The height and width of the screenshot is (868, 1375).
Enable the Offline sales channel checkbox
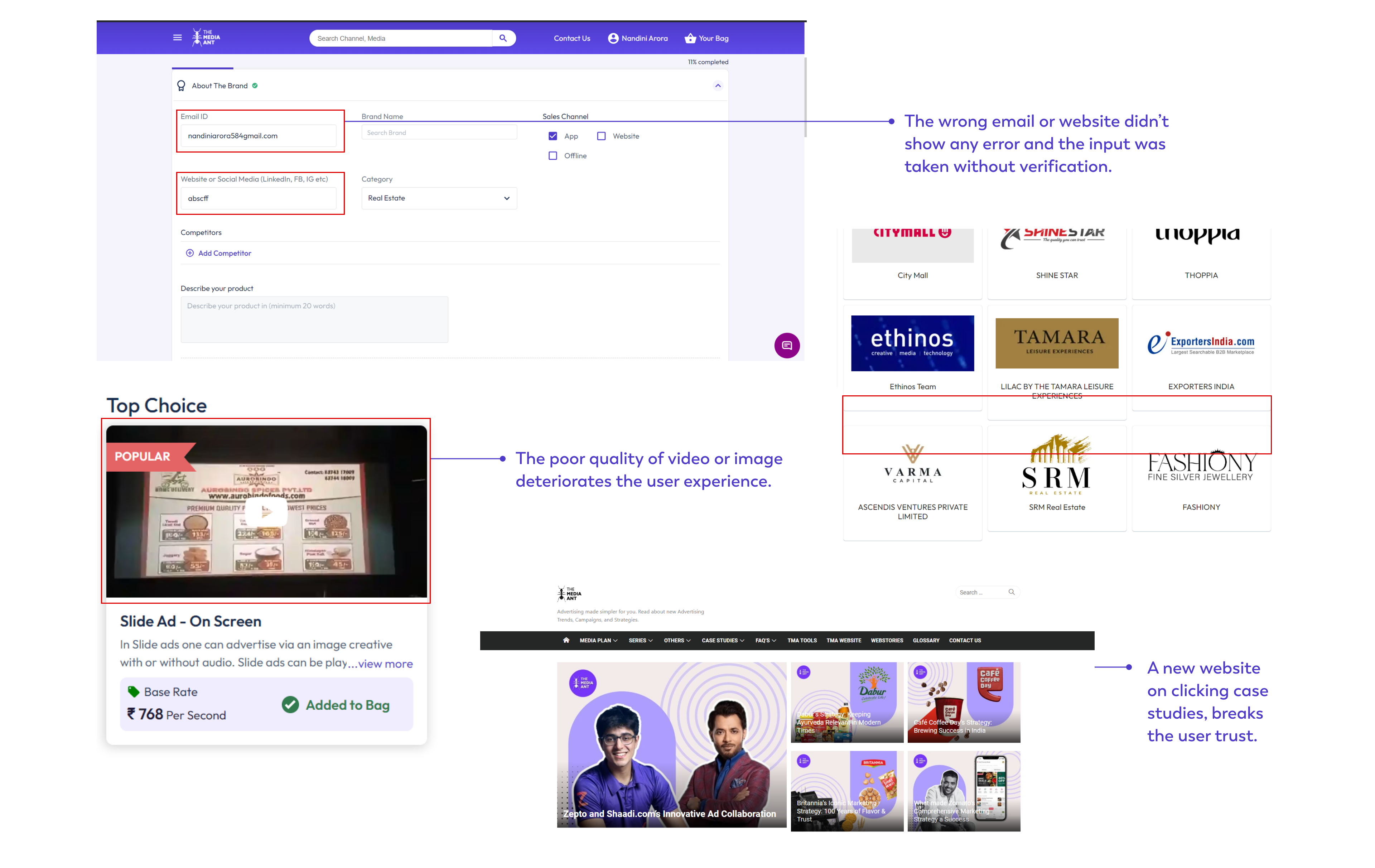pyautogui.click(x=553, y=156)
